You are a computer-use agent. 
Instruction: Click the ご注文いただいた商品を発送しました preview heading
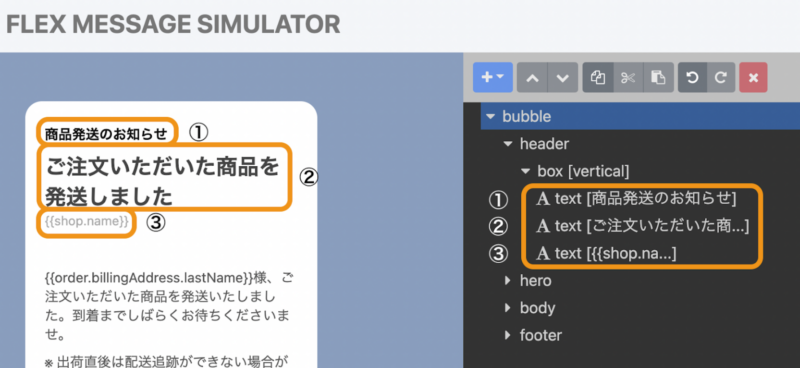163,181
